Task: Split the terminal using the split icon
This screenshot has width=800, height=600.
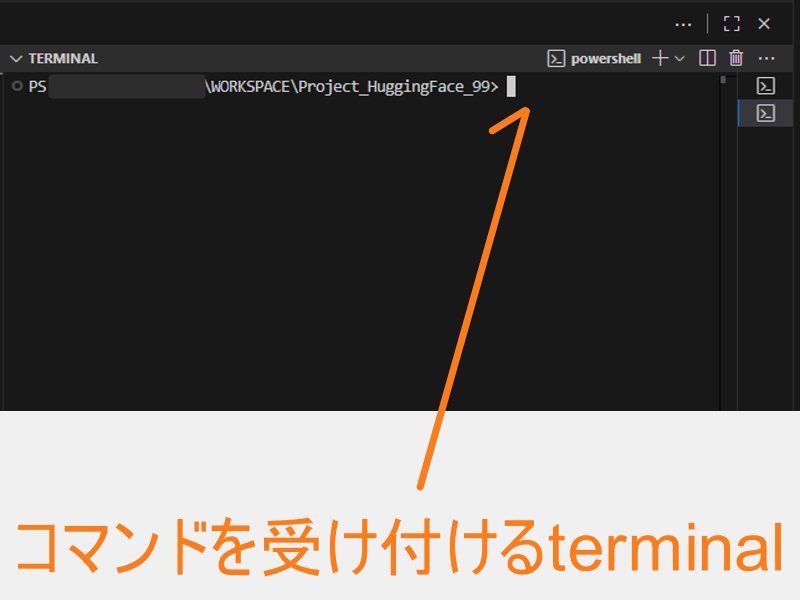Action: click(x=707, y=58)
